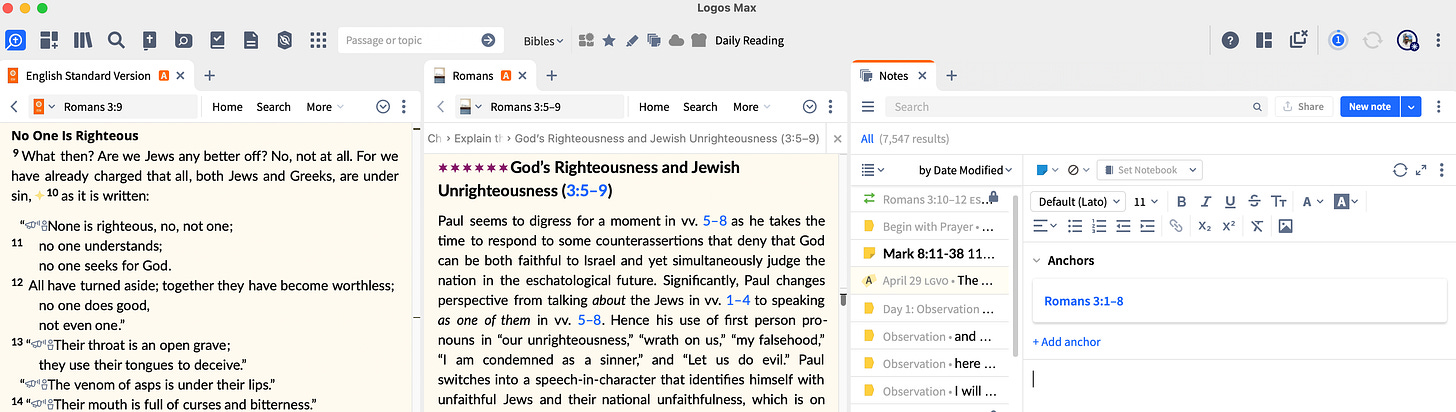Go back in the Romans commentary panel

(440, 107)
